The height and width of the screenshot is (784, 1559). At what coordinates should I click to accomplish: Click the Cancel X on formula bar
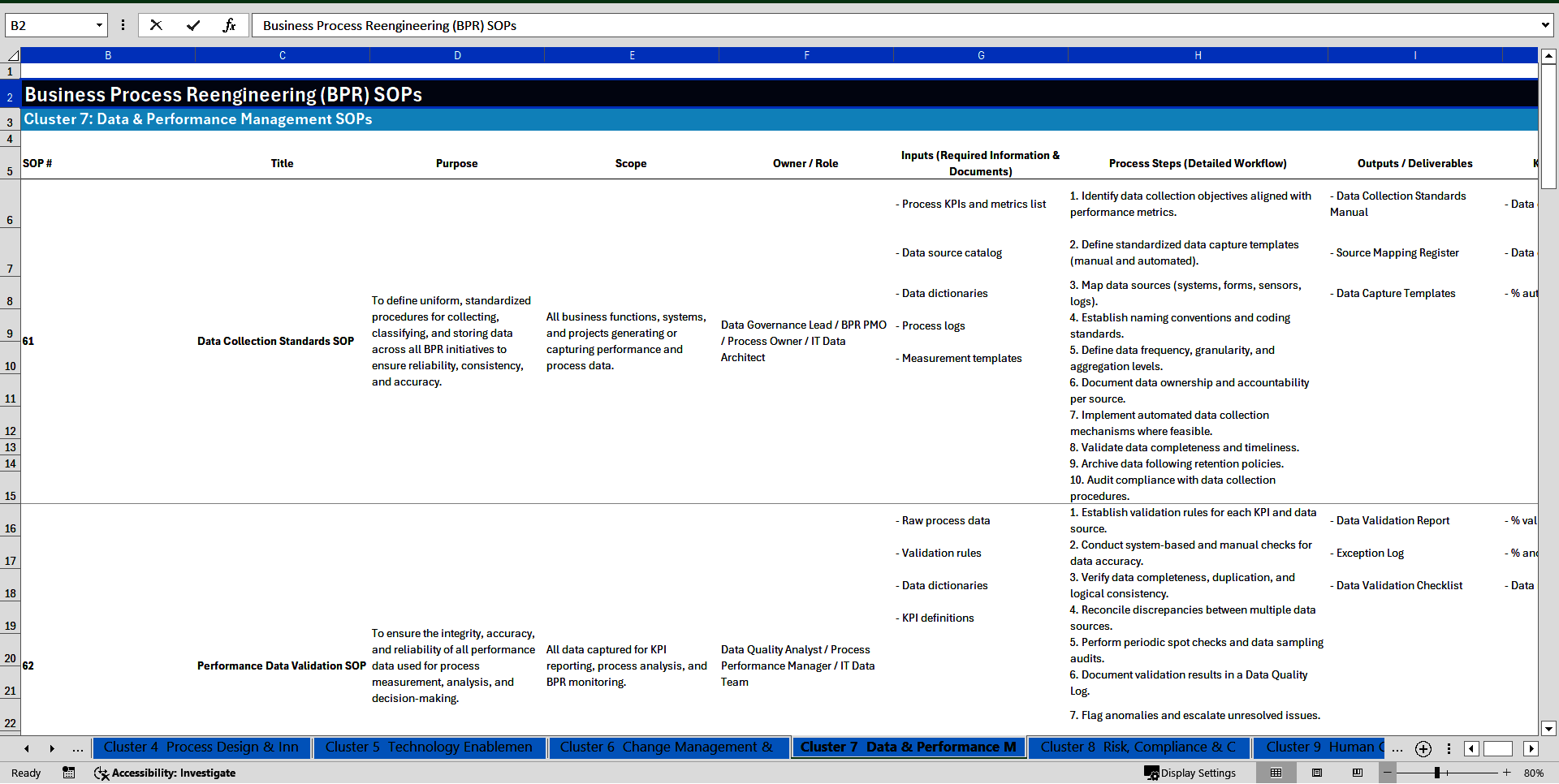pos(156,25)
